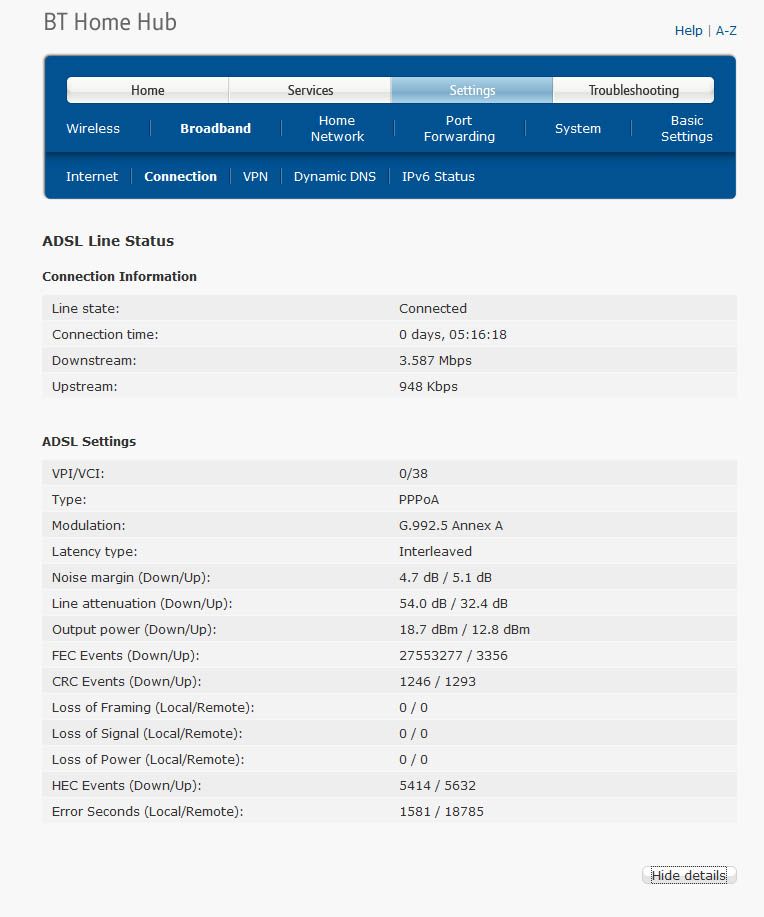Switch to the Services tab
The image size is (764, 917).
pos(310,90)
